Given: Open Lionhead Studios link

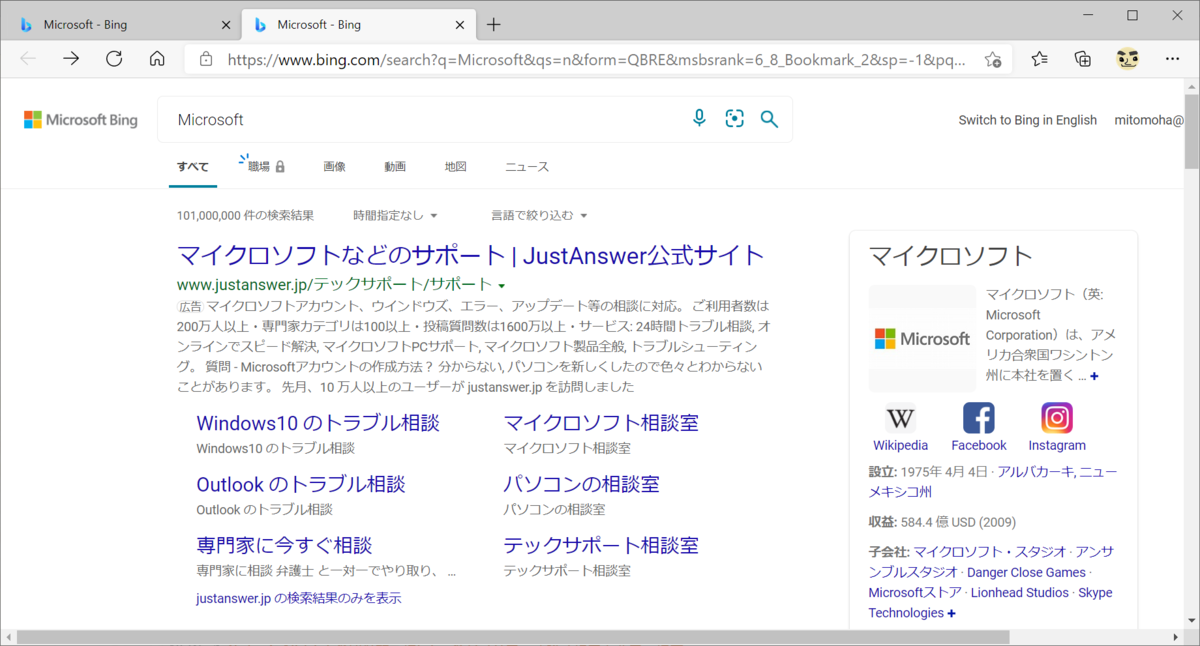Looking at the screenshot, I should pos(1020,593).
